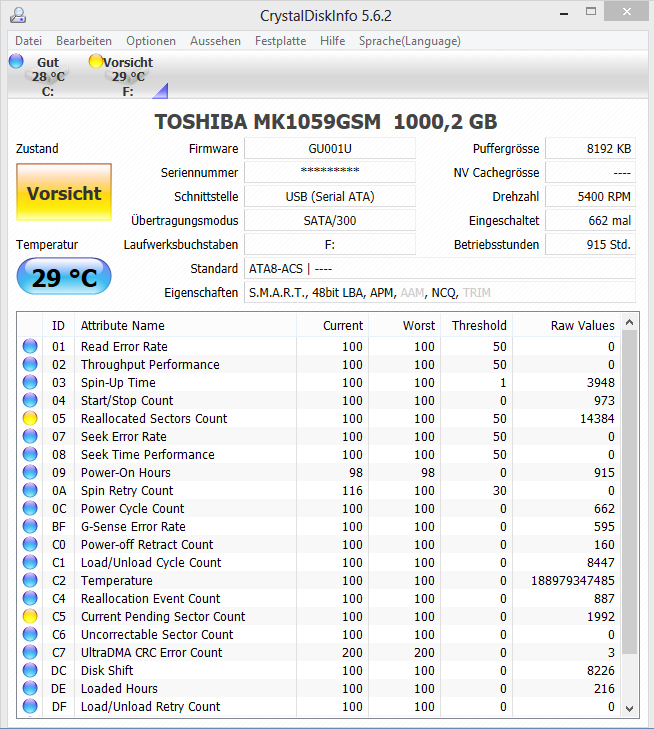
Task: Click status icon of Start/Stop Count row
Action: [x=30, y=400]
